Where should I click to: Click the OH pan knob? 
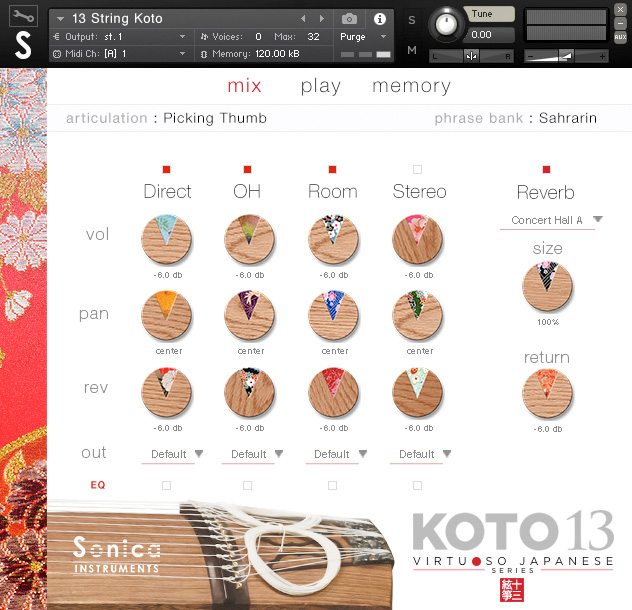point(249,315)
